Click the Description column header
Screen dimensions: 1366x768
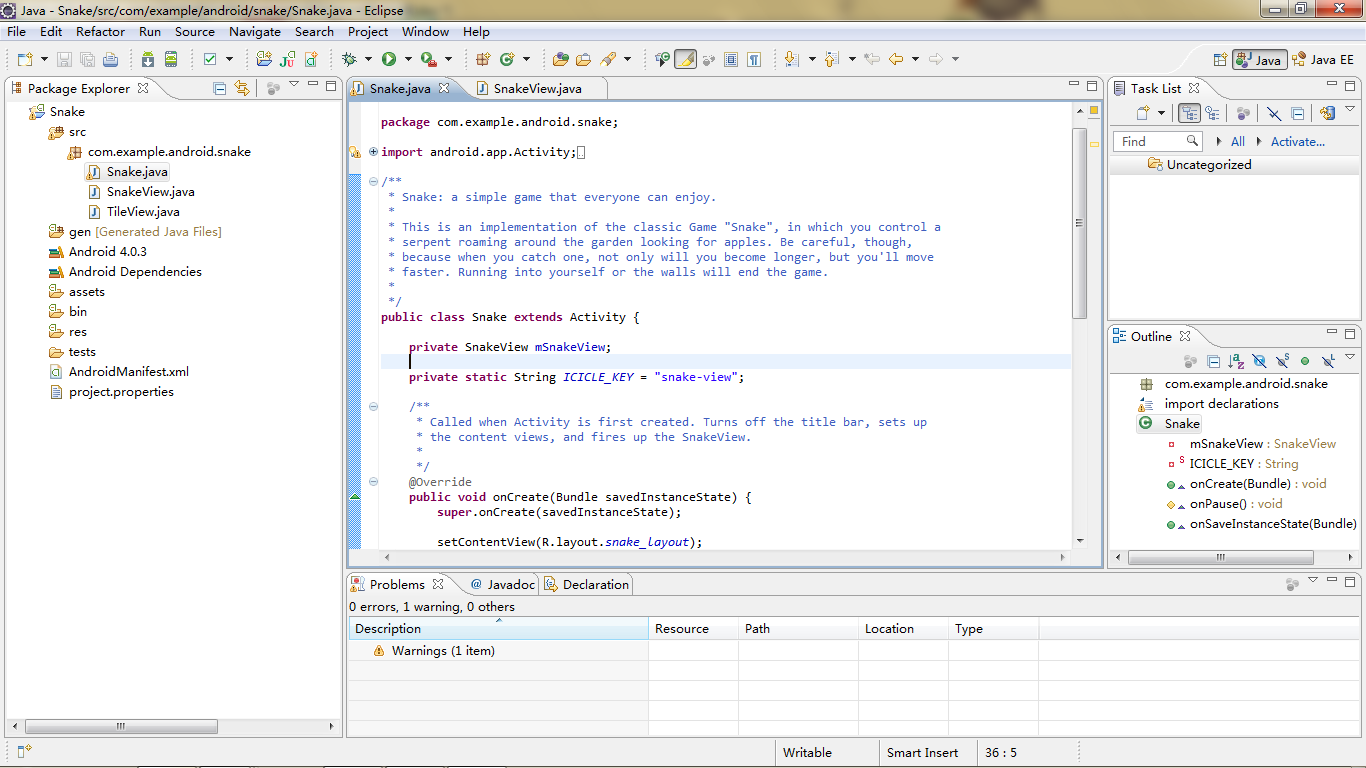[x=498, y=629]
